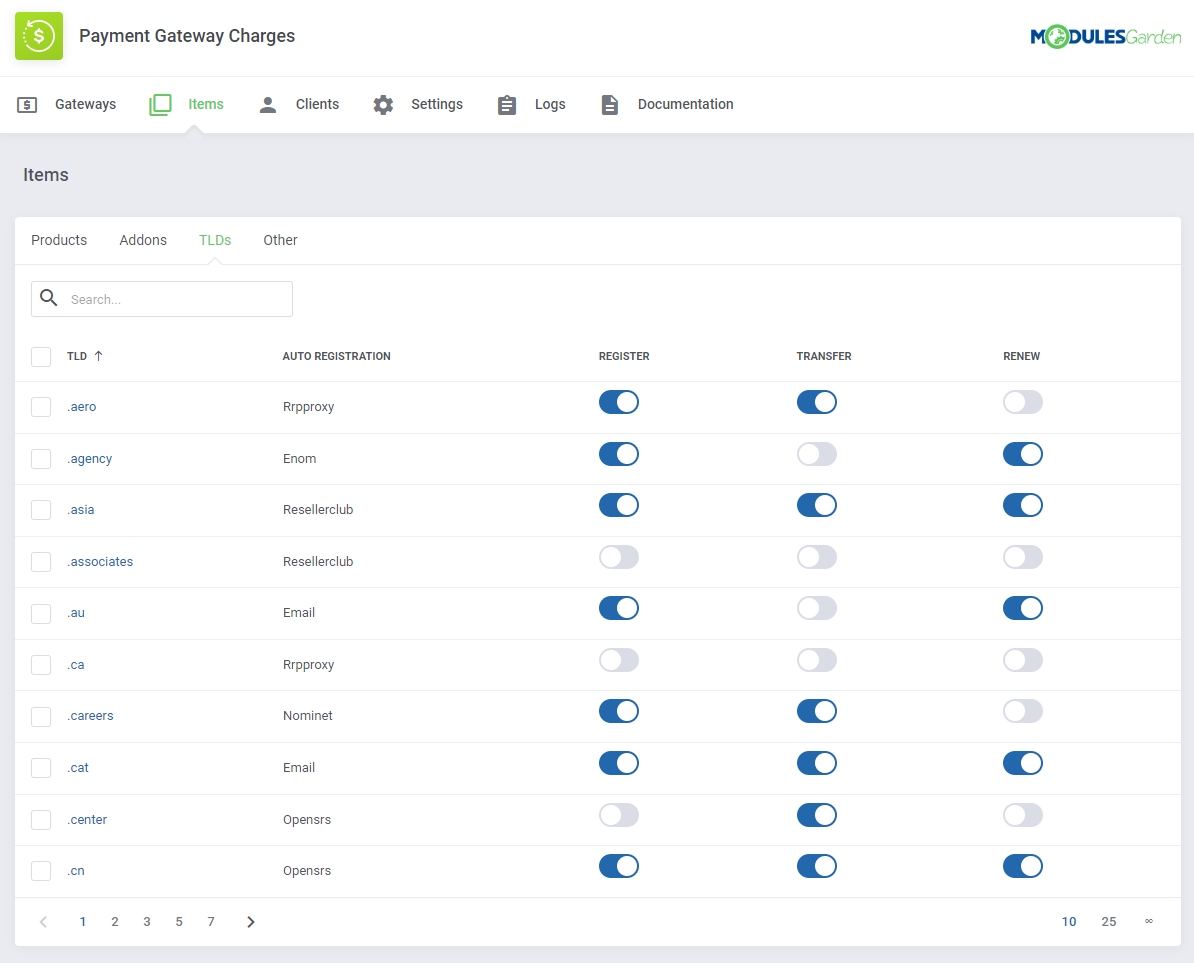
Task: Enable Renew toggle for .careers
Action: tap(1023, 711)
